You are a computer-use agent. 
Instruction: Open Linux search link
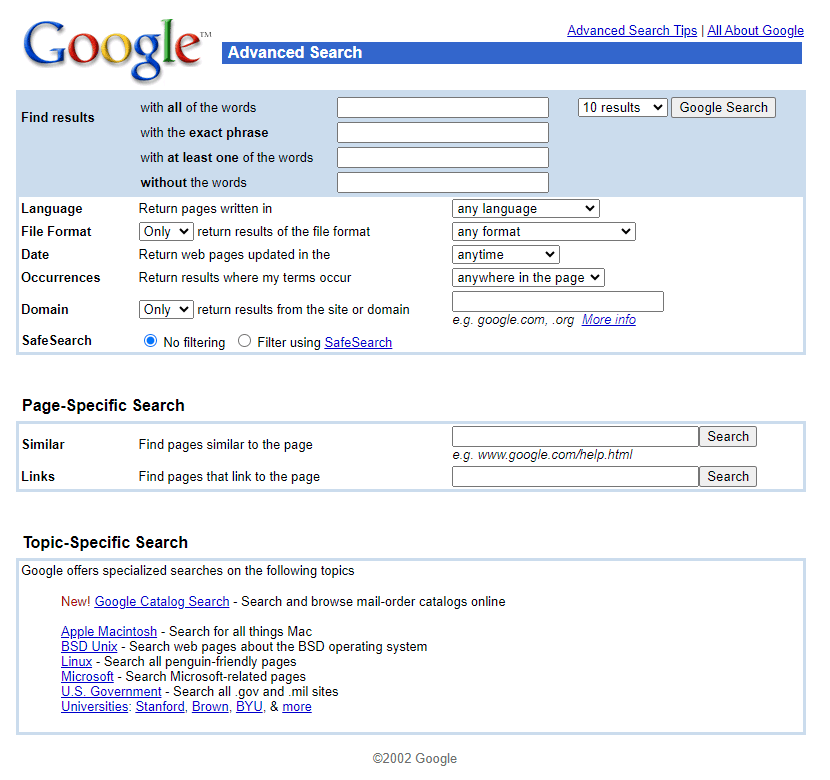point(77,661)
